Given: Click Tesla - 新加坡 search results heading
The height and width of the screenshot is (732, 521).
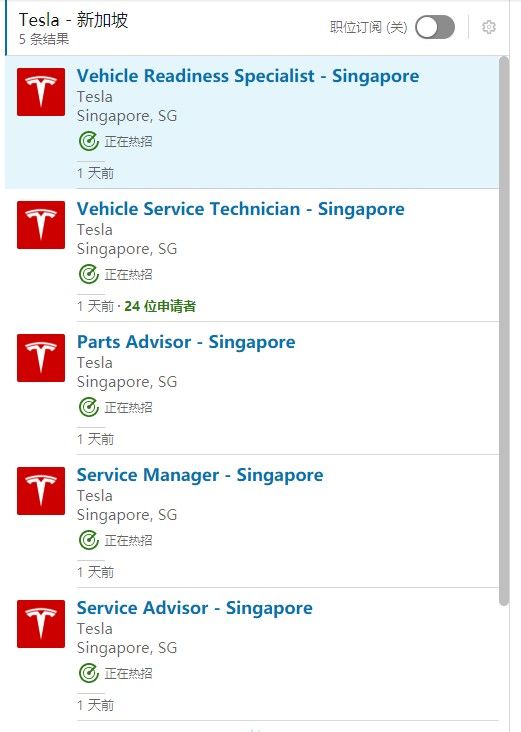Looking at the screenshot, I should [x=73, y=20].
